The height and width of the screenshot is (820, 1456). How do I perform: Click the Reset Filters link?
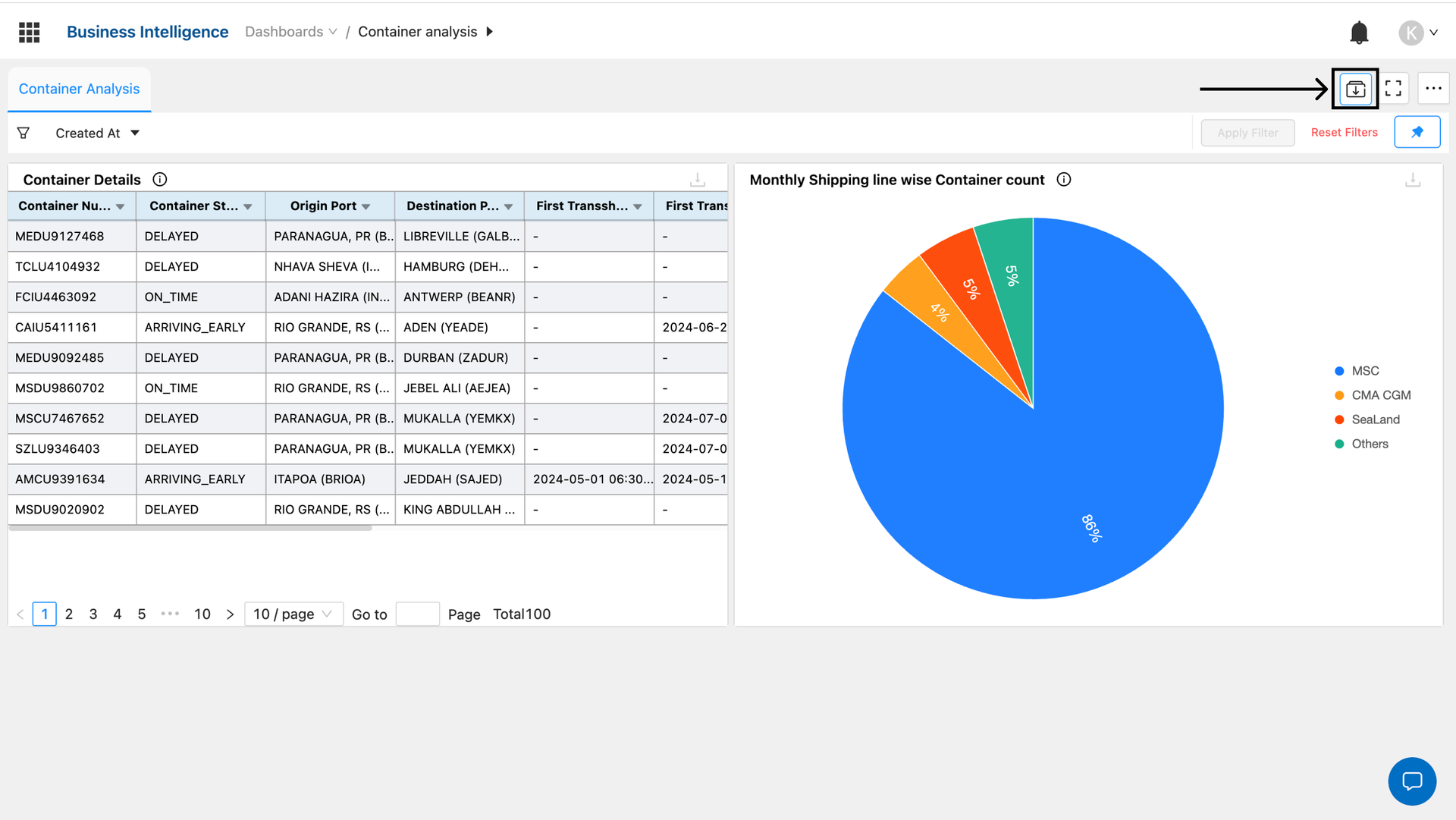point(1344,132)
